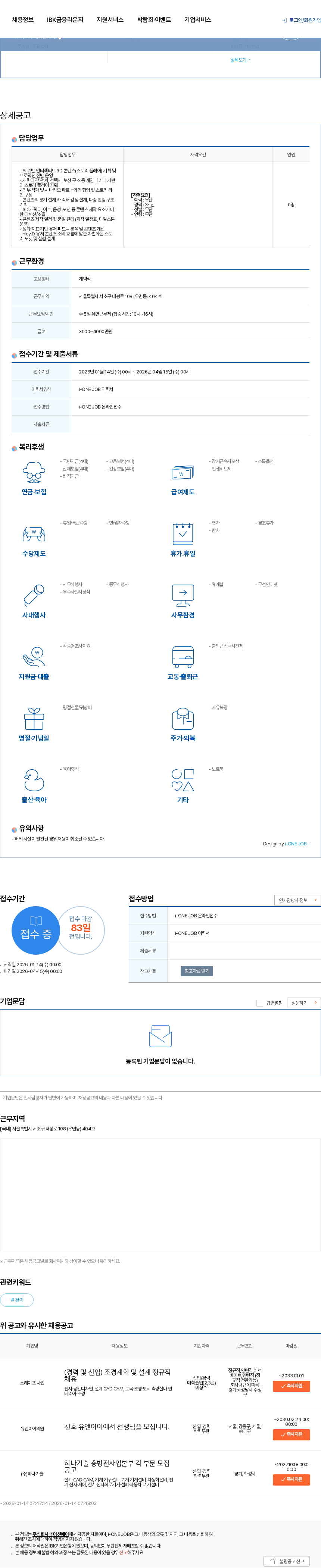Screen dimensions: 321x1568
Task: Click the login arrow icon
Action: pyautogui.click(x=284, y=20)
